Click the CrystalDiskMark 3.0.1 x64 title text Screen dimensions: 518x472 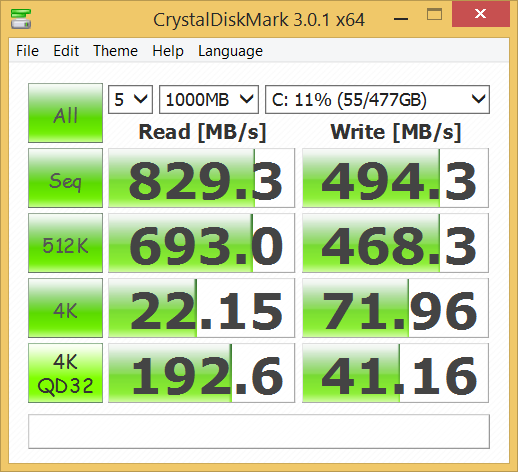(259, 20)
